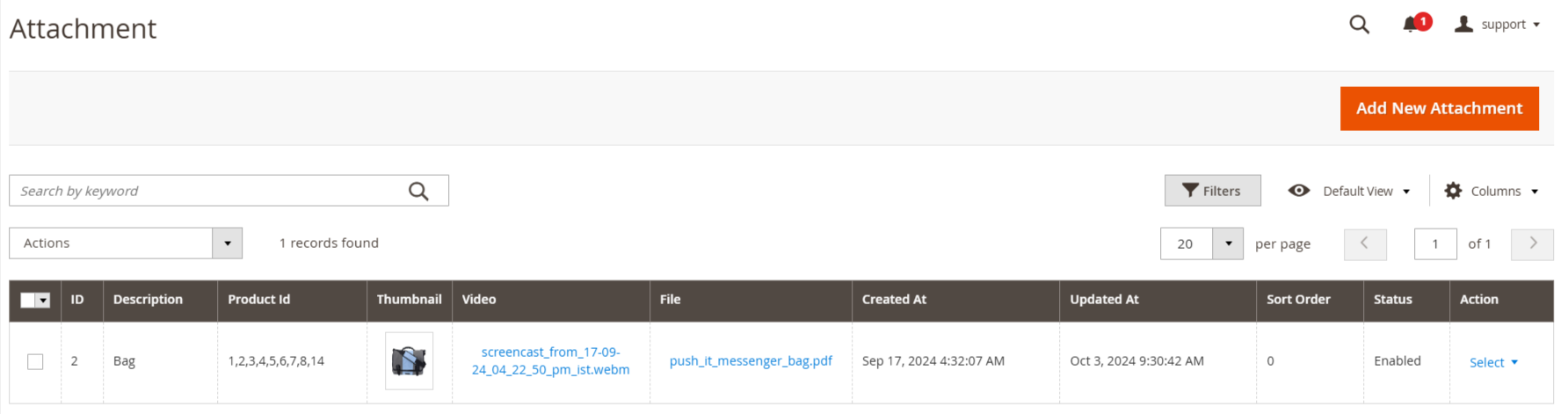Open the Filters panel
This screenshot has height=414, width=1568.
click(1212, 191)
